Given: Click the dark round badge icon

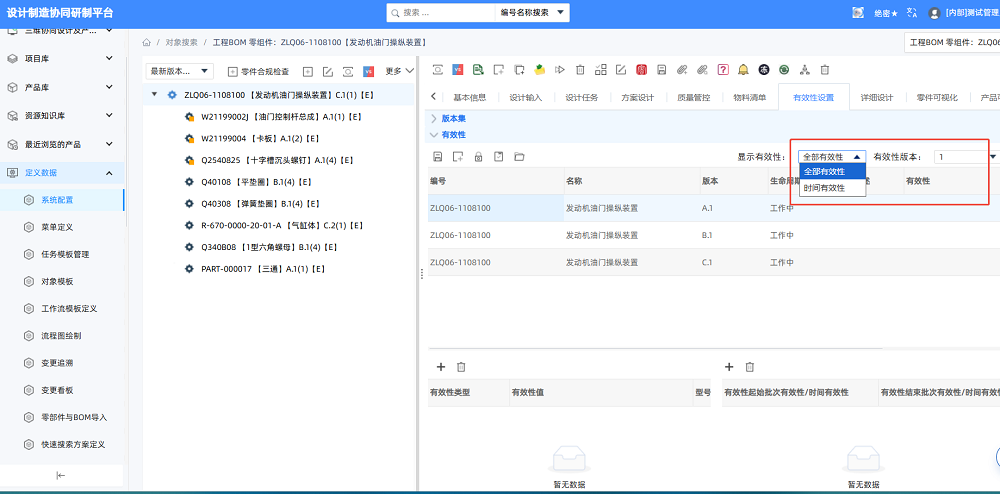Looking at the screenshot, I should (763, 69).
